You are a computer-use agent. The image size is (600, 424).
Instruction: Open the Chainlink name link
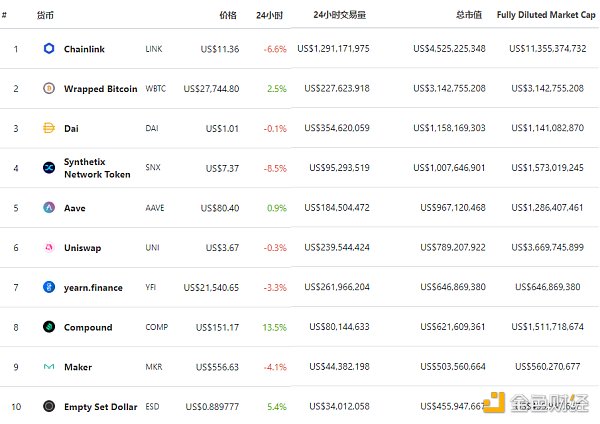pyautogui.click(x=84, y=49)
